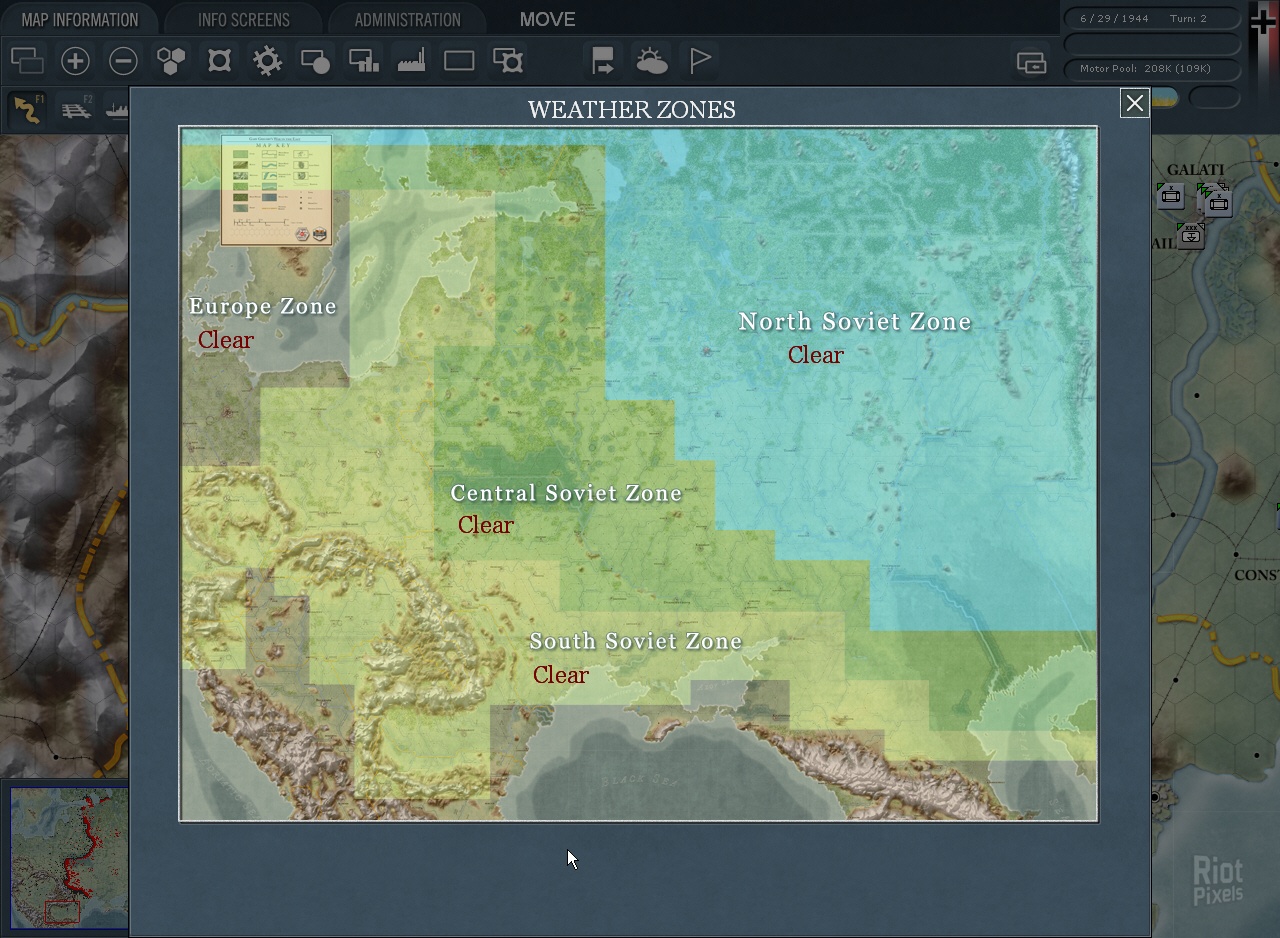
Task: Click the flag with arrow icon
Action: (602, 61)
